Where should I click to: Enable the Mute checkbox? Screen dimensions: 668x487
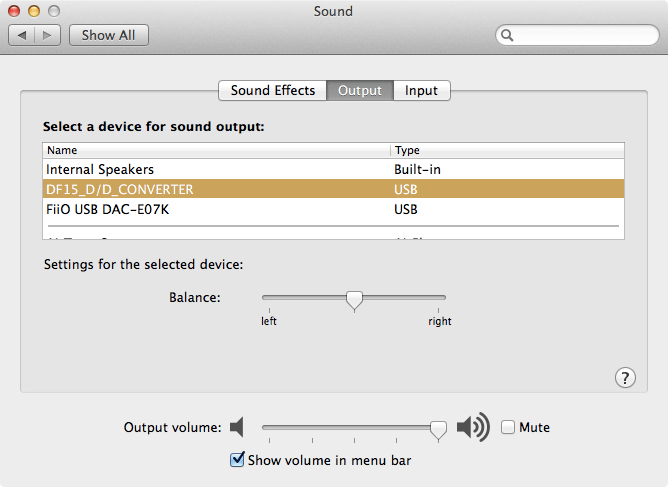pos(507,427)
